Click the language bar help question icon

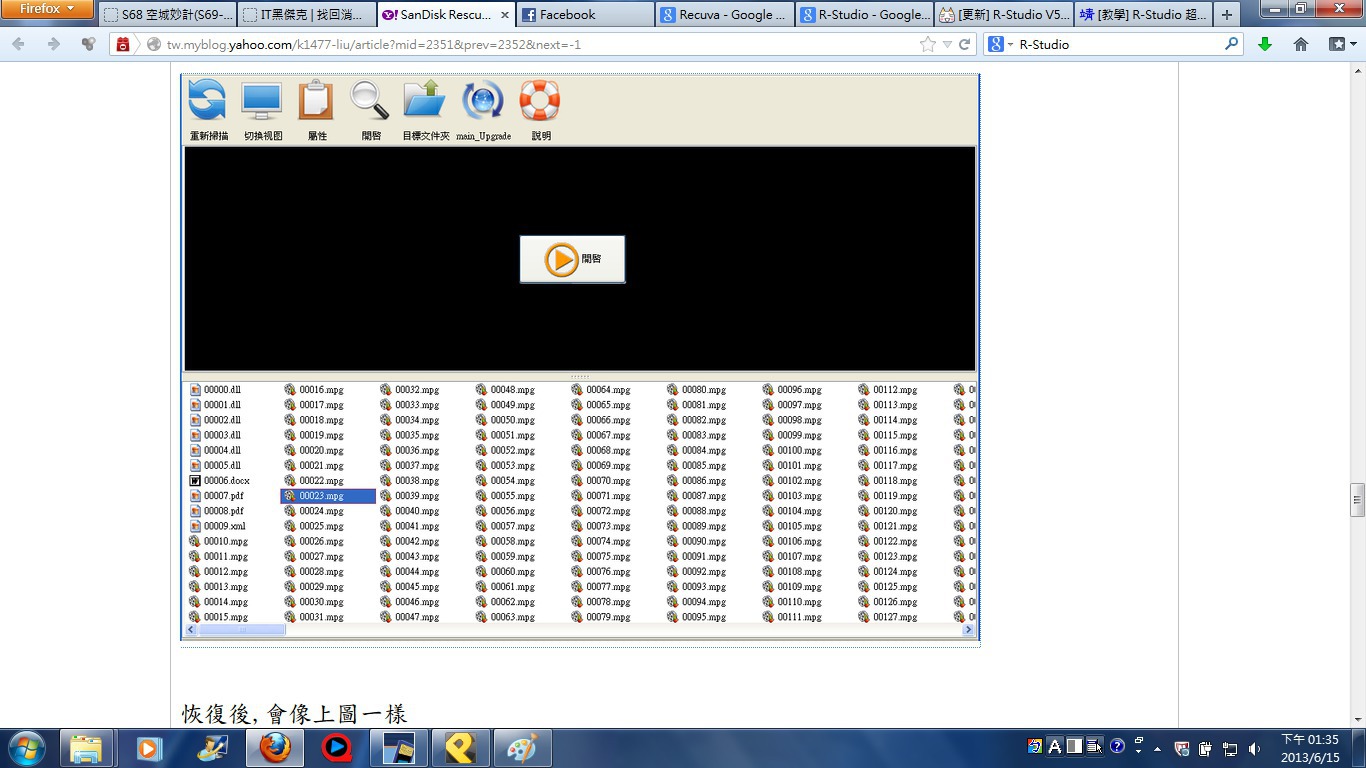click(x=1117, y=746)
